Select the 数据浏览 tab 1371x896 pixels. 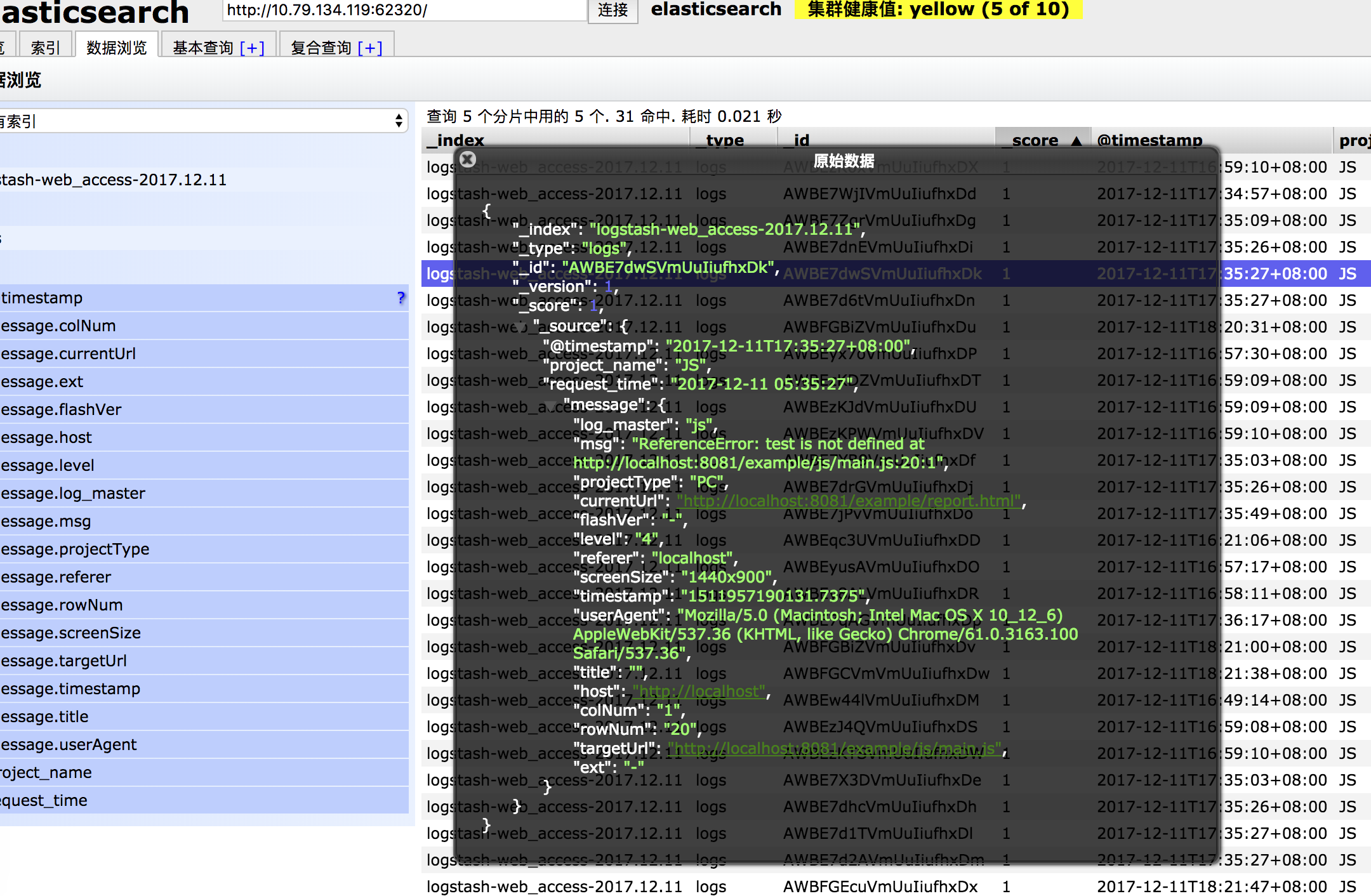(116, 48)
